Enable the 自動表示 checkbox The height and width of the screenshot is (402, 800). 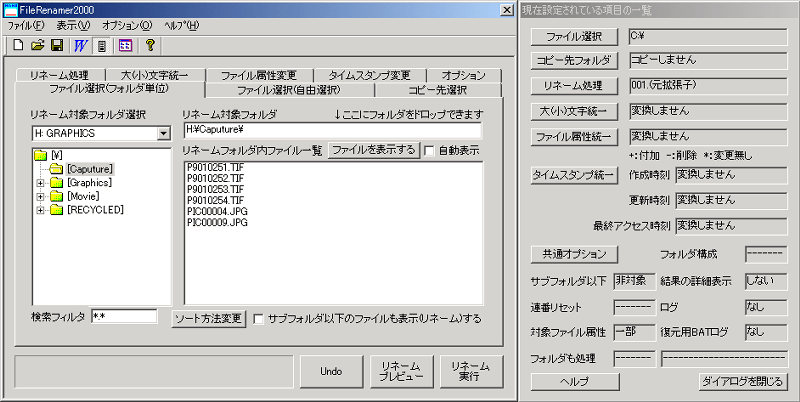tap(430, 150)
